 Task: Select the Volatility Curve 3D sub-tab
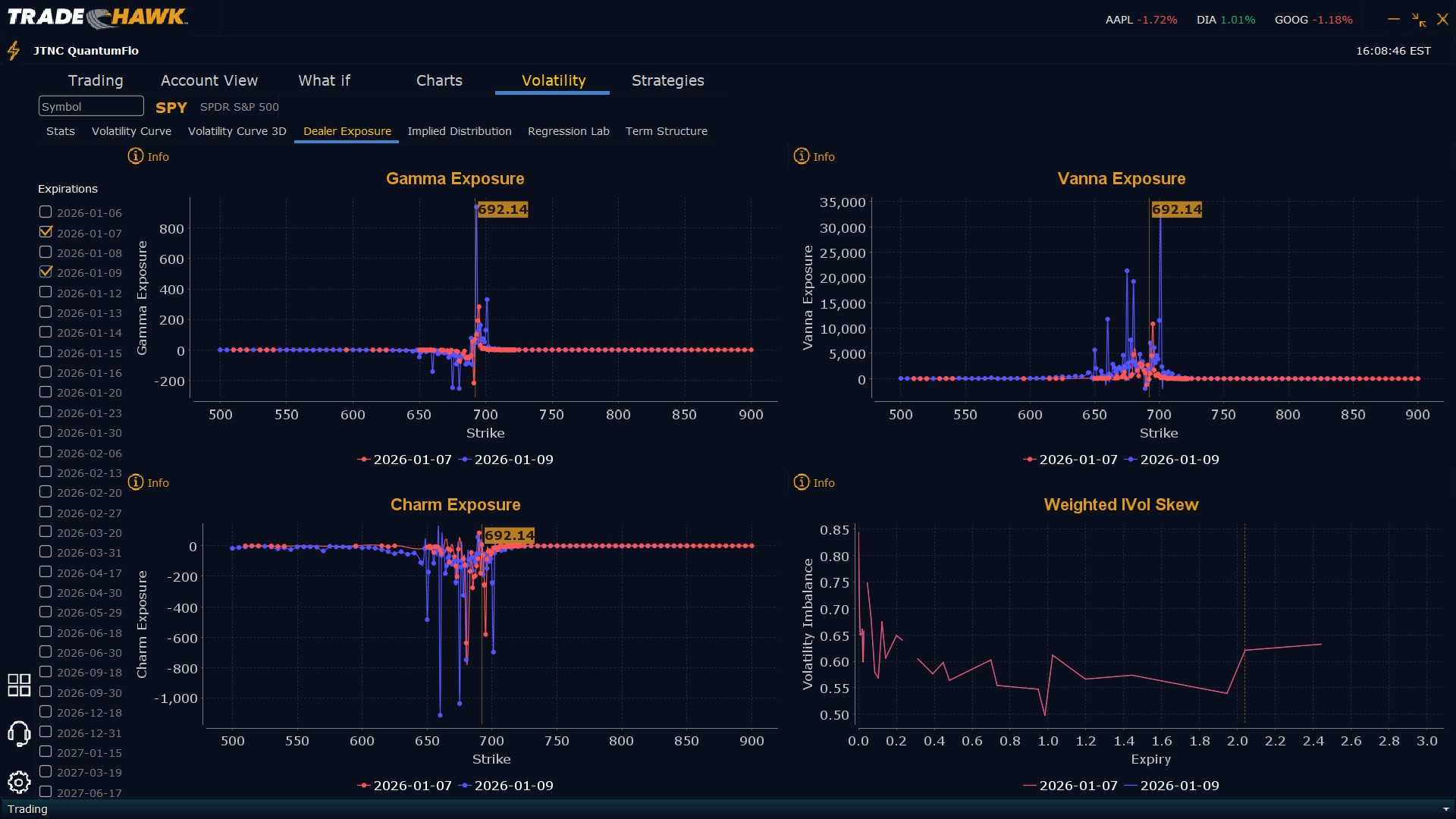point(237,131)
